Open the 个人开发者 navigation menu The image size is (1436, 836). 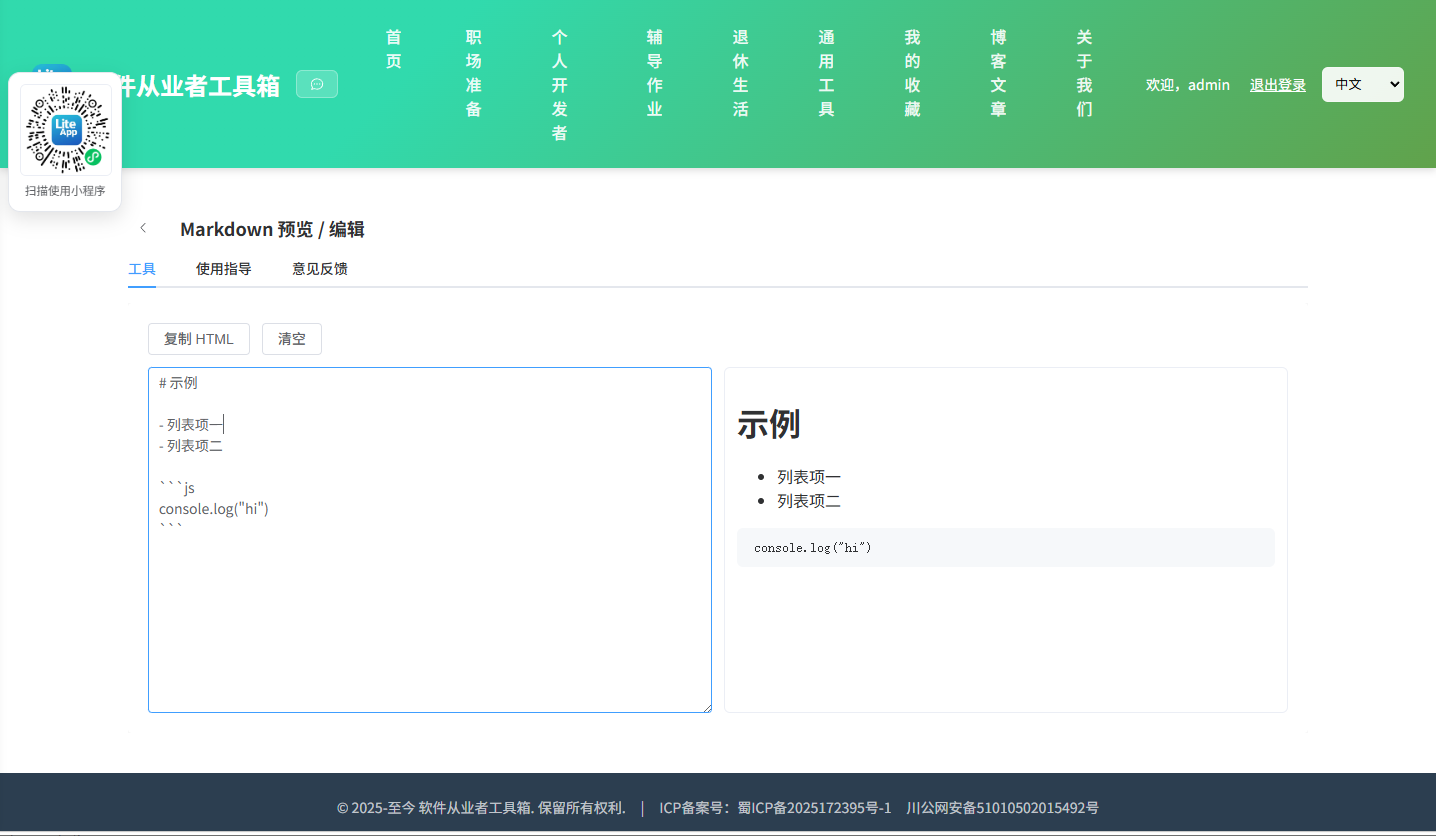560,85
